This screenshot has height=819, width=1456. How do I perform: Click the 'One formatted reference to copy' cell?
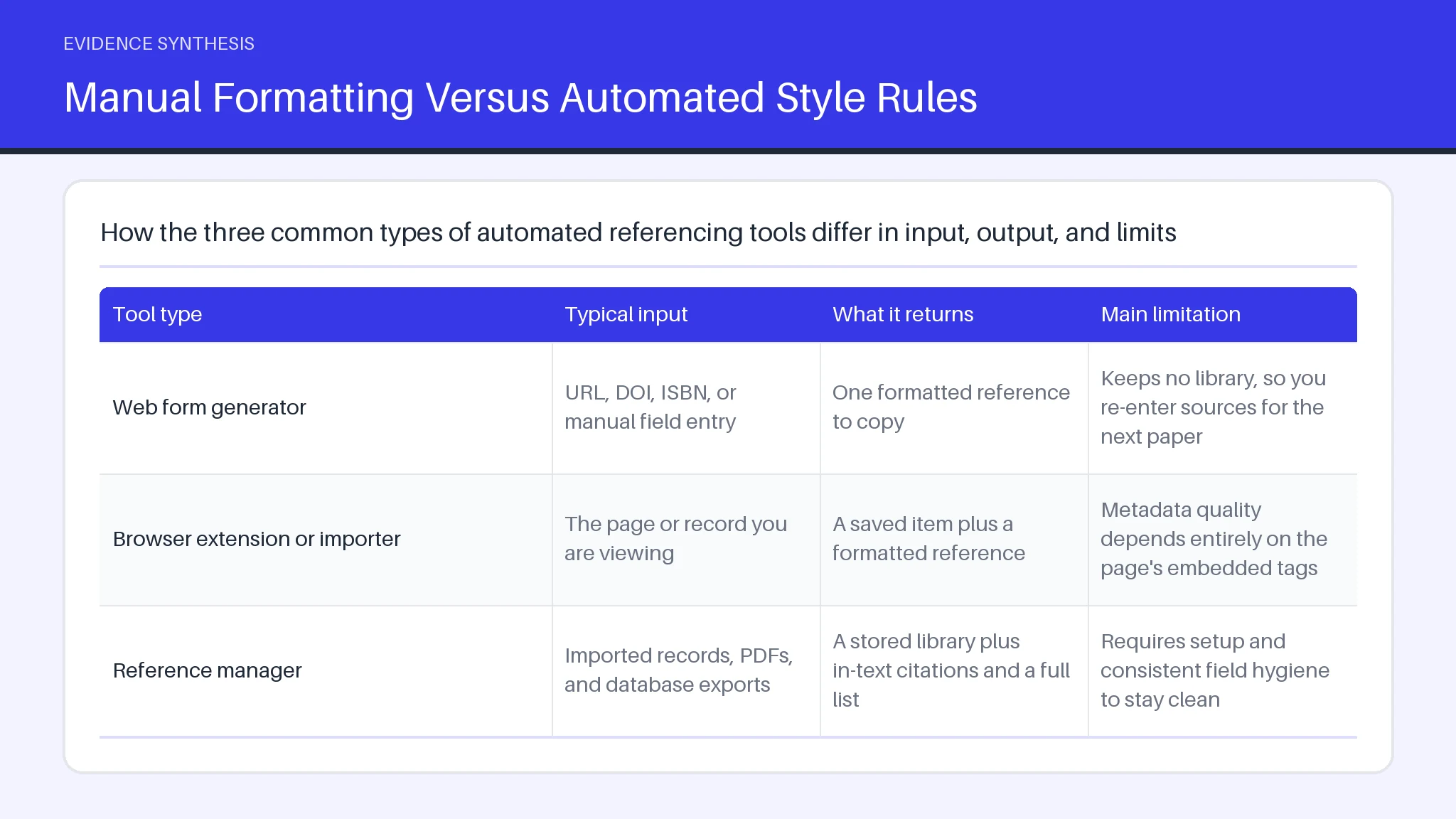click(954, 408)
